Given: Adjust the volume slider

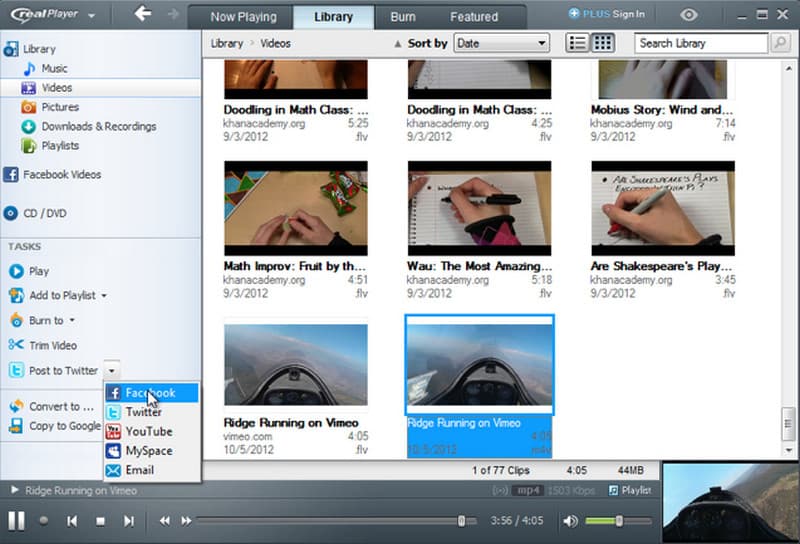Looking at the screenshot, I should [x=618, y=521].
